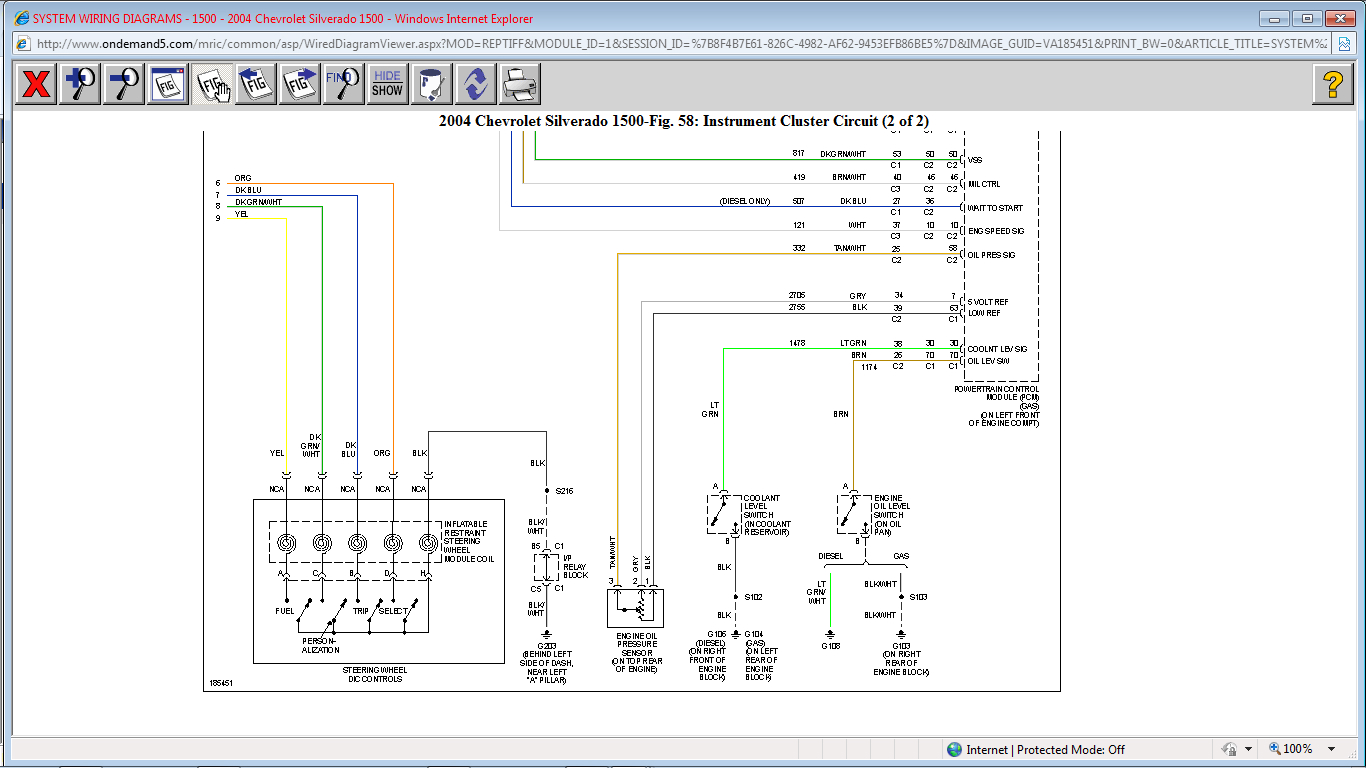Click the paint bucket color icon
Viewport: 1366px width, 768px height.
tap(432, 84)
